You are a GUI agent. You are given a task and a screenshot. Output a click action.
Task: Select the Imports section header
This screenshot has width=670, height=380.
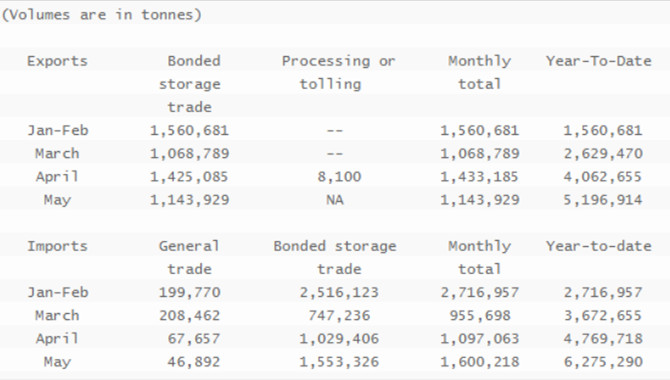click(57, 246)
